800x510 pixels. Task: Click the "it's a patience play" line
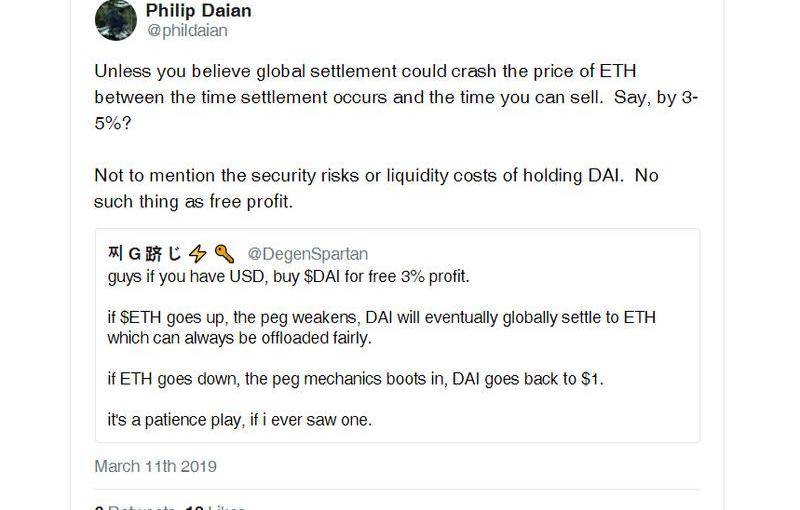(239, 420)
